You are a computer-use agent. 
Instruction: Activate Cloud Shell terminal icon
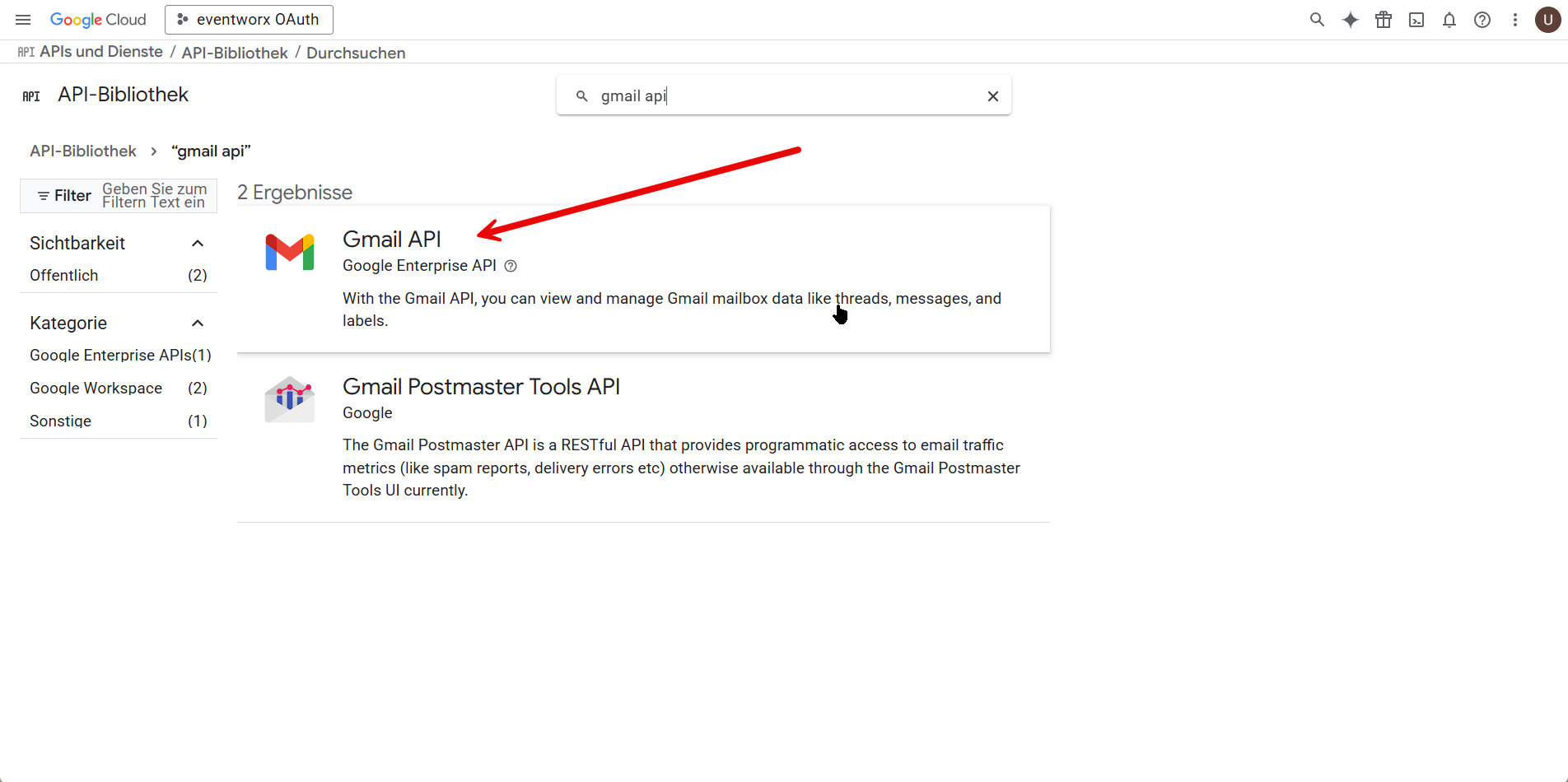point(1416,20)
